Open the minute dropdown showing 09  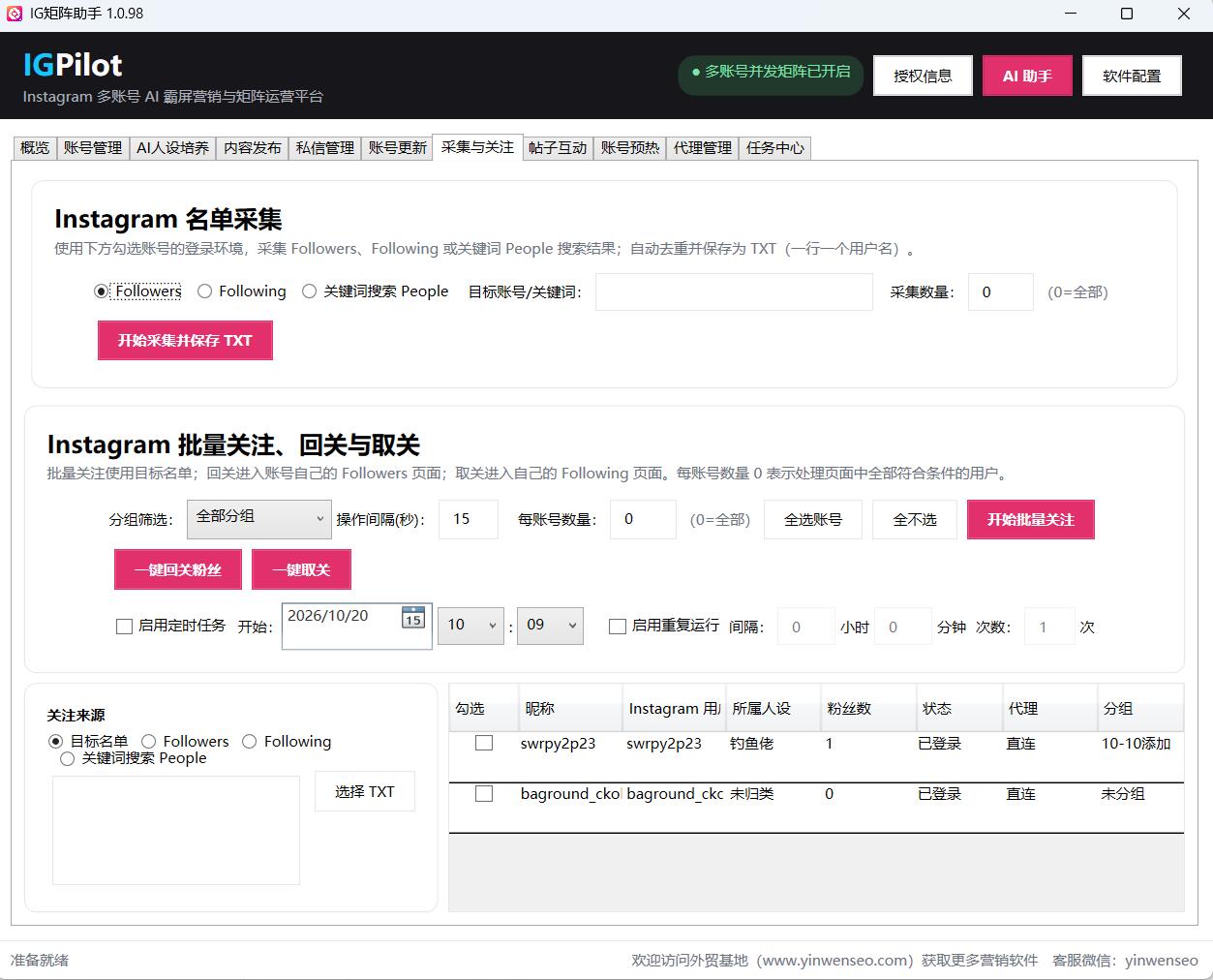coord(550,627)
